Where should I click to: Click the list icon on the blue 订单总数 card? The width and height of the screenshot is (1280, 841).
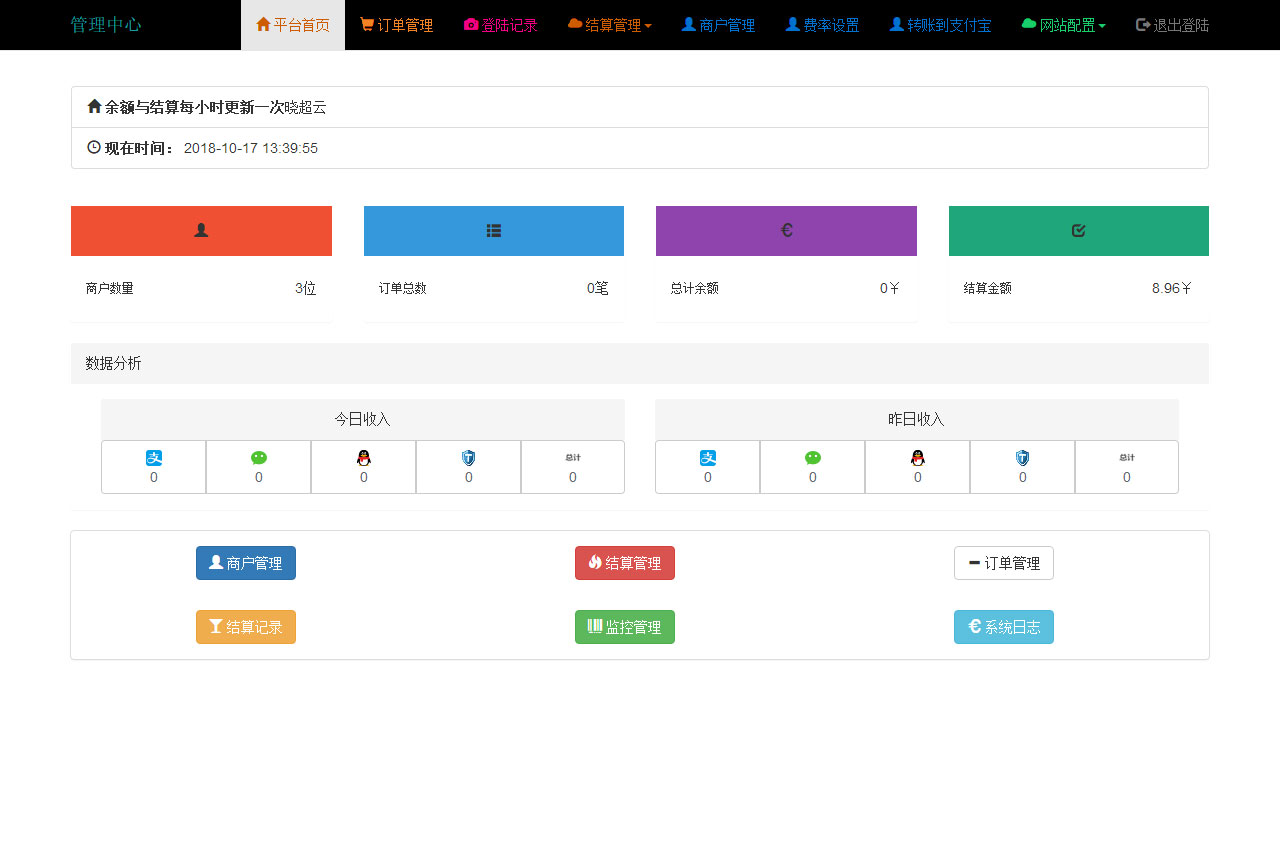pos(493,230)
